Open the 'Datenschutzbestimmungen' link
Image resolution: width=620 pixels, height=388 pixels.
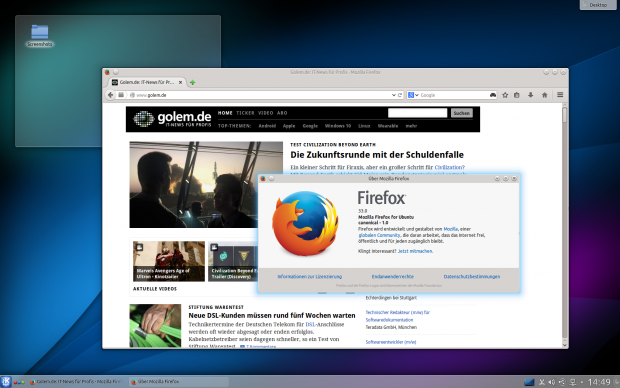(x=472, y=277)
